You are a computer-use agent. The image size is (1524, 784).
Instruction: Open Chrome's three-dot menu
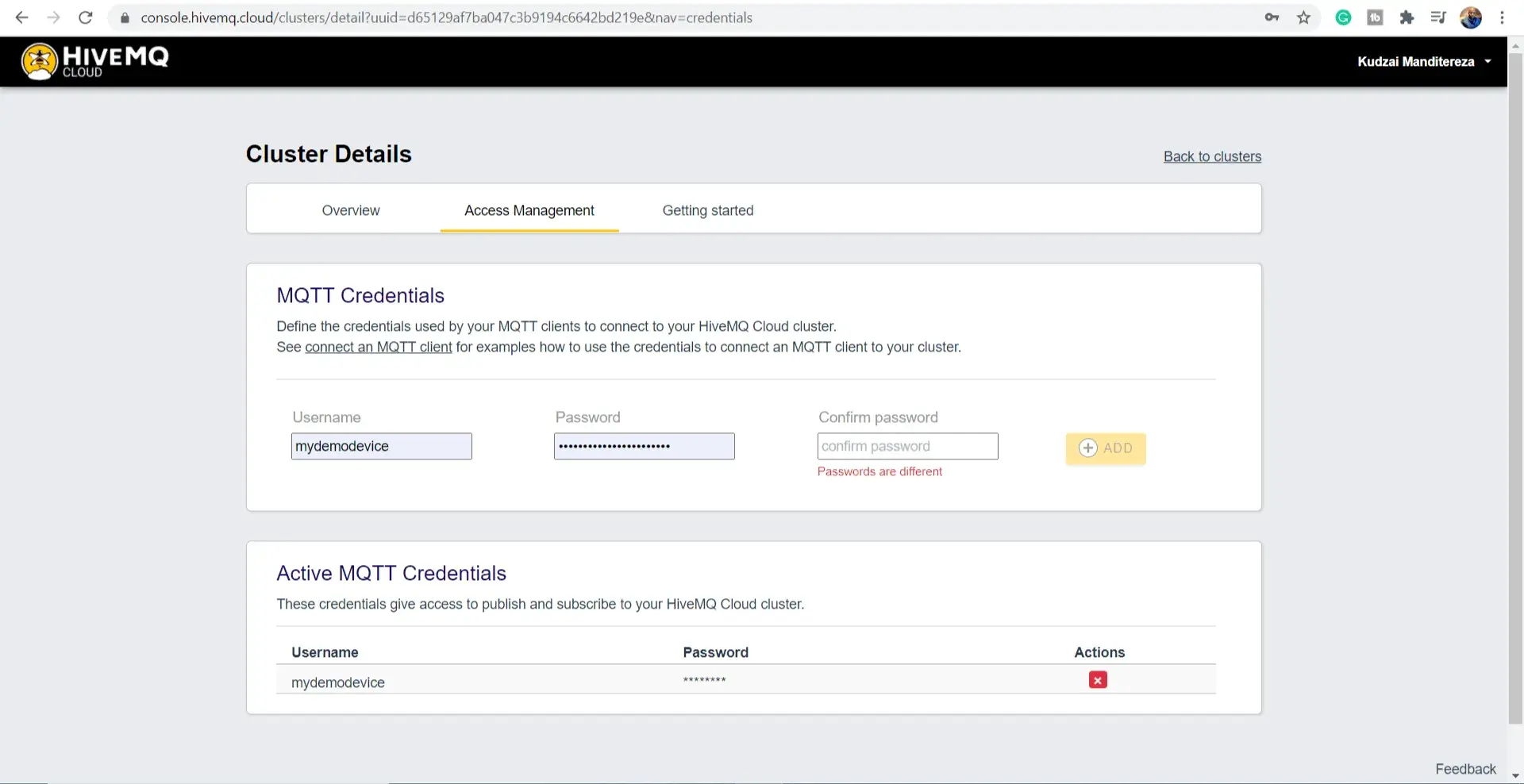pyautogui.click(x=1502, y=17)
